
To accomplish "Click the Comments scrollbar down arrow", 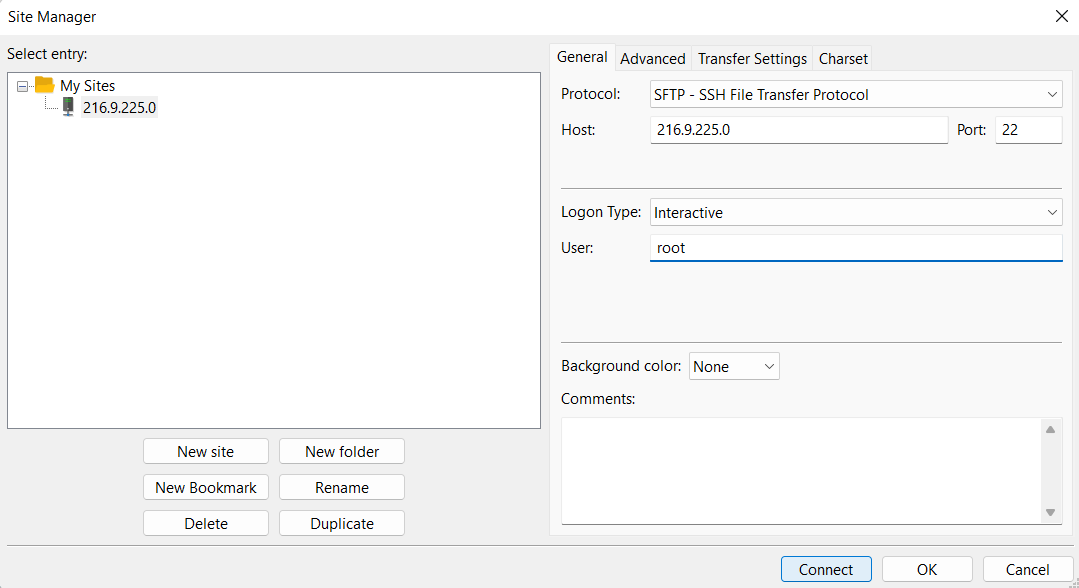I will pos(1051,512).
